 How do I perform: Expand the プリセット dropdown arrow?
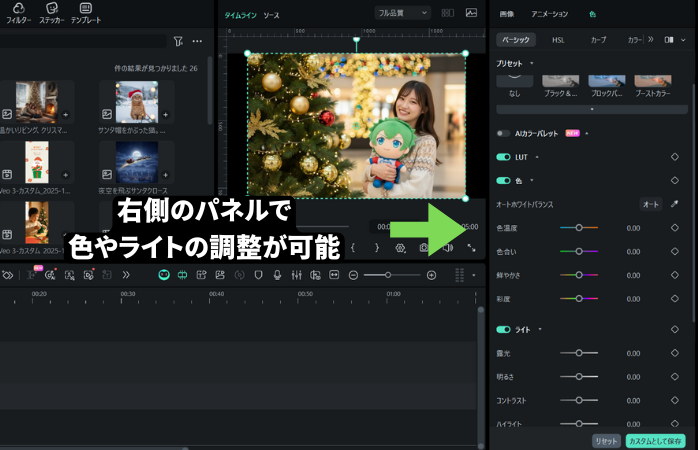pos(532,63)
